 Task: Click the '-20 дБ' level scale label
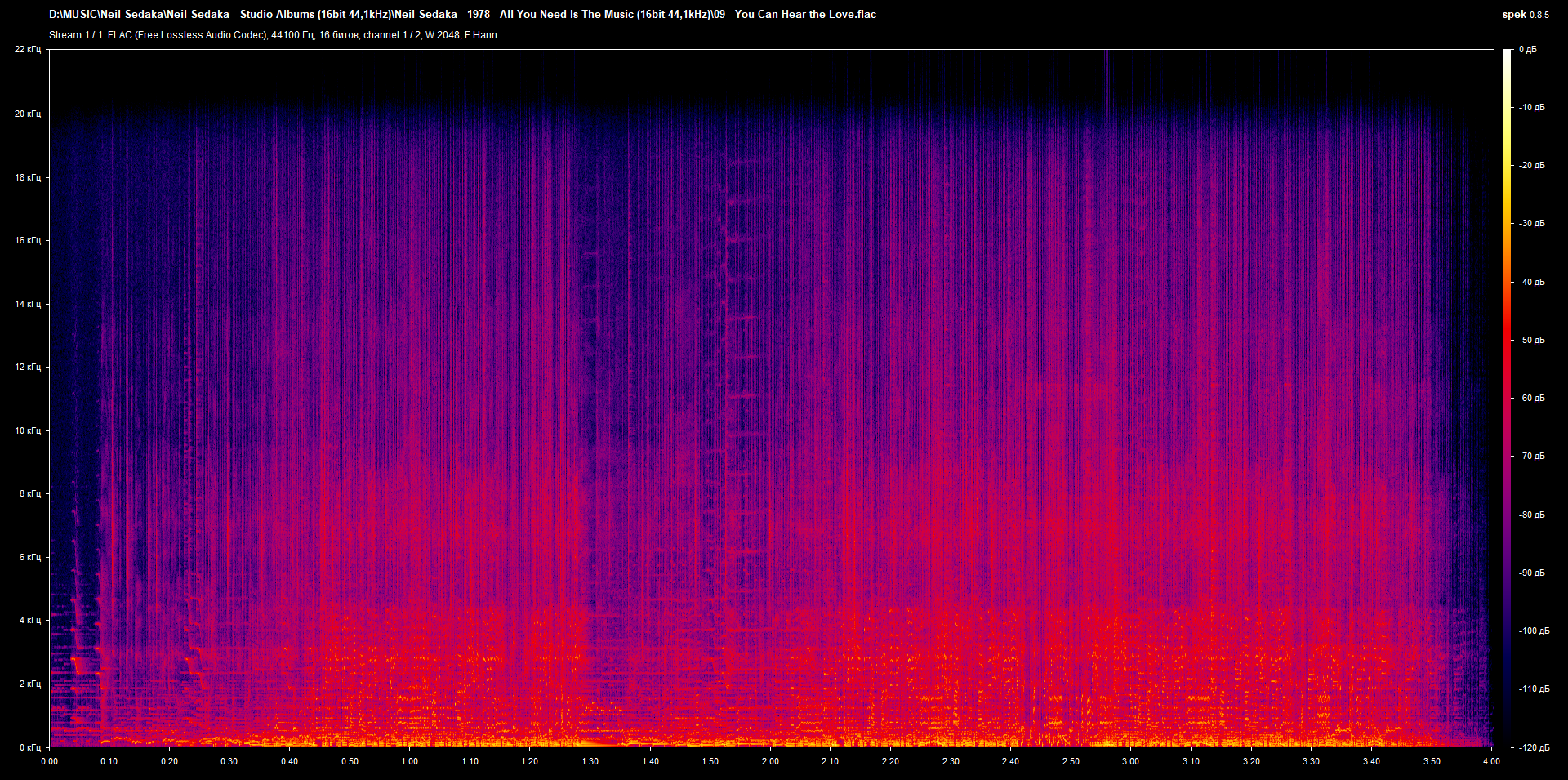coord(1531,166)
